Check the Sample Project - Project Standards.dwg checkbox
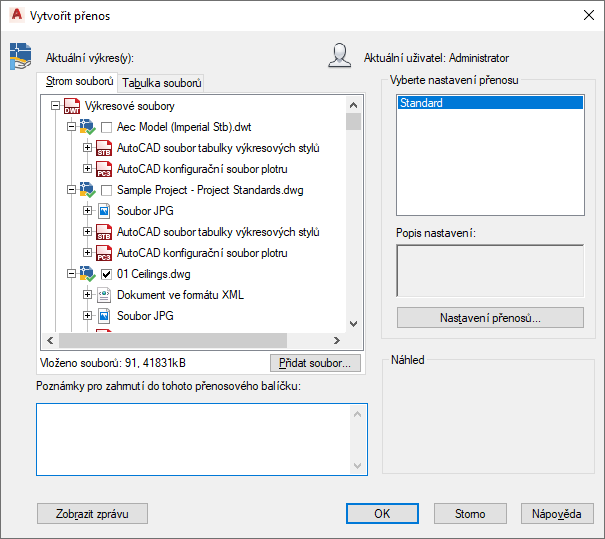This screenshot has width=605, height=539. (106, 190)
